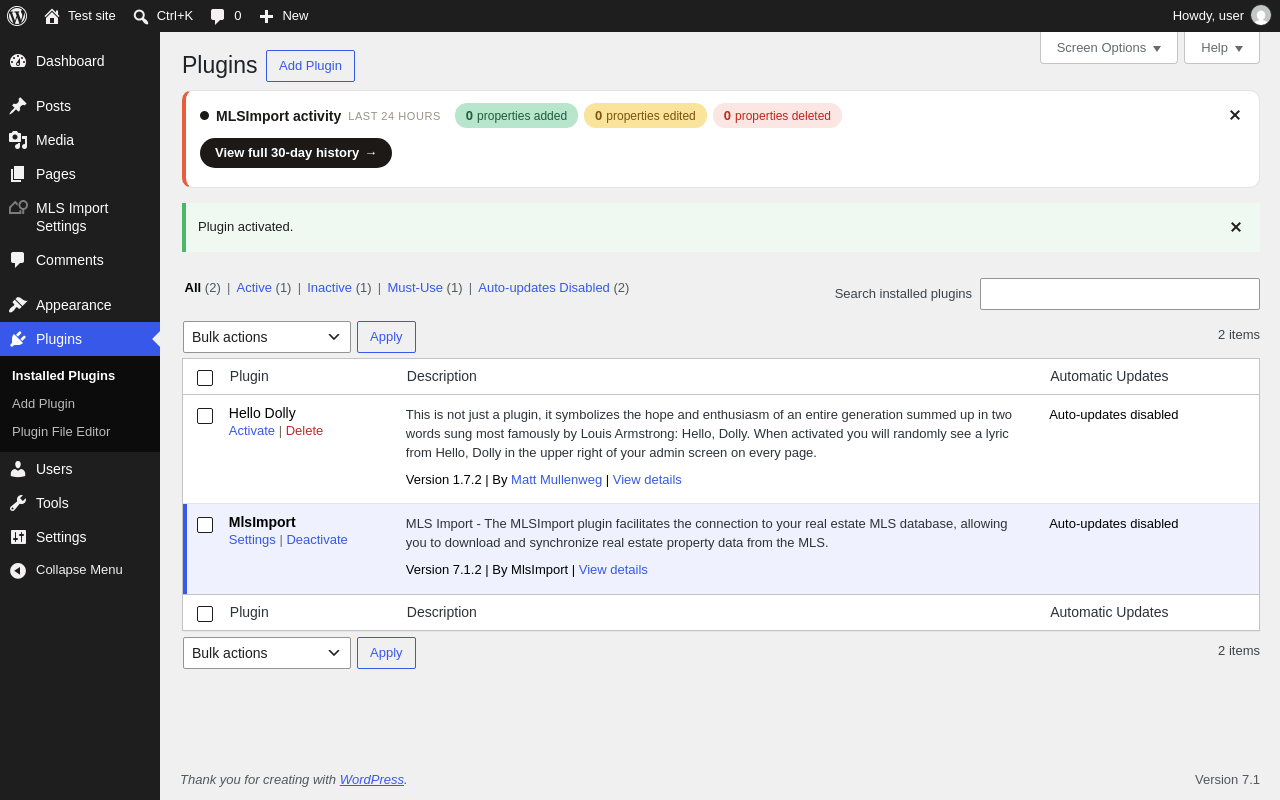Click Hello Dolly's Auto-updates disabled text
1280x800 pixels.
[x=1114, y=415]
